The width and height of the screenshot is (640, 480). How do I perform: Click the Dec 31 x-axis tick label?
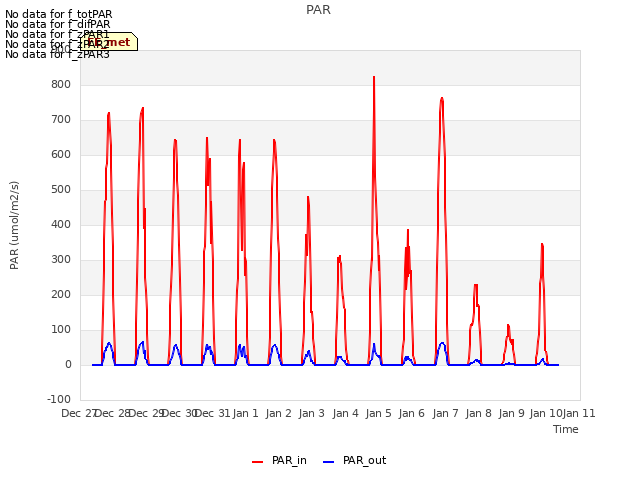click(212, 413)
